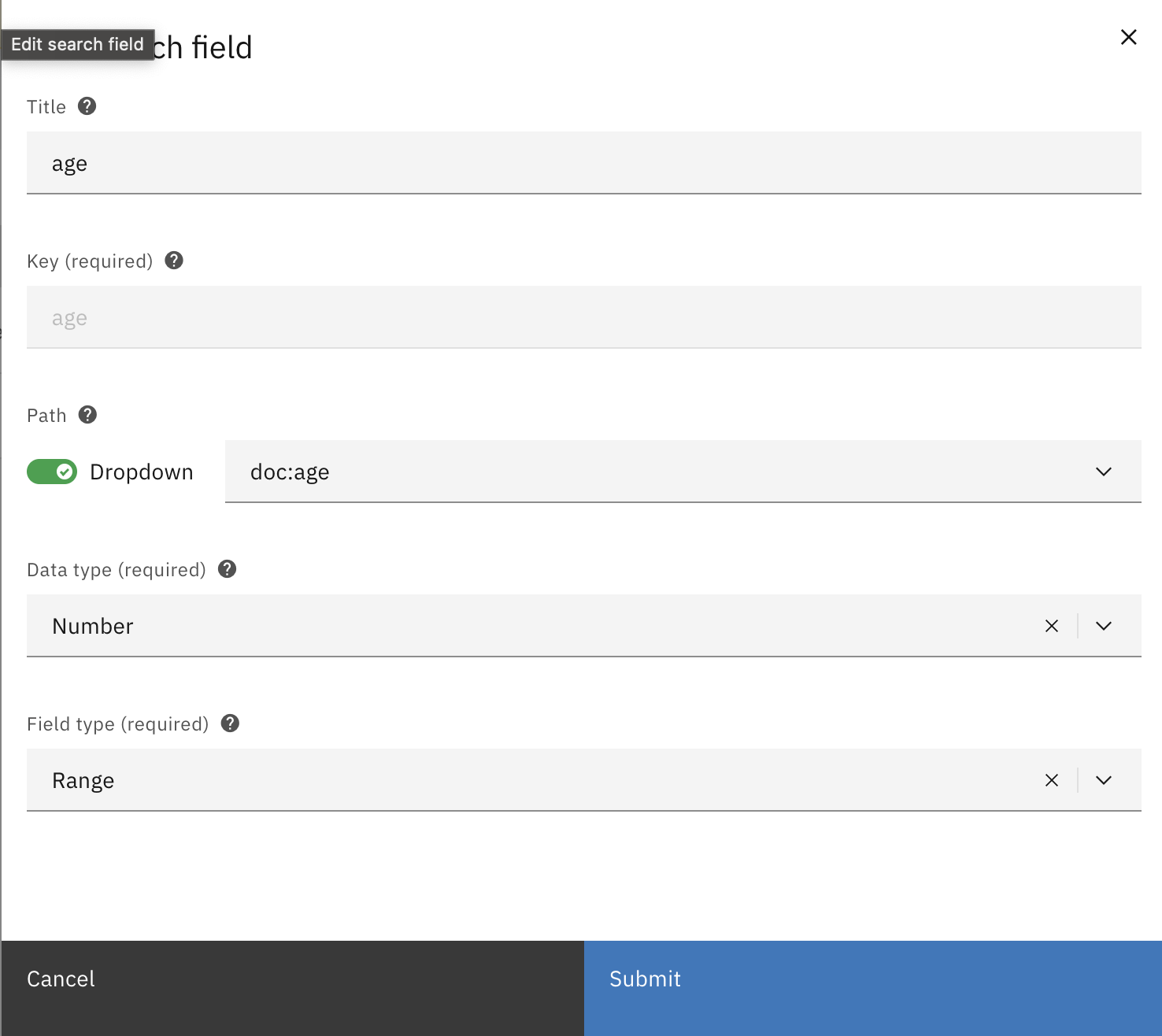Open the Data type chevron arrow
1162x1036 pixels.
1103,626
